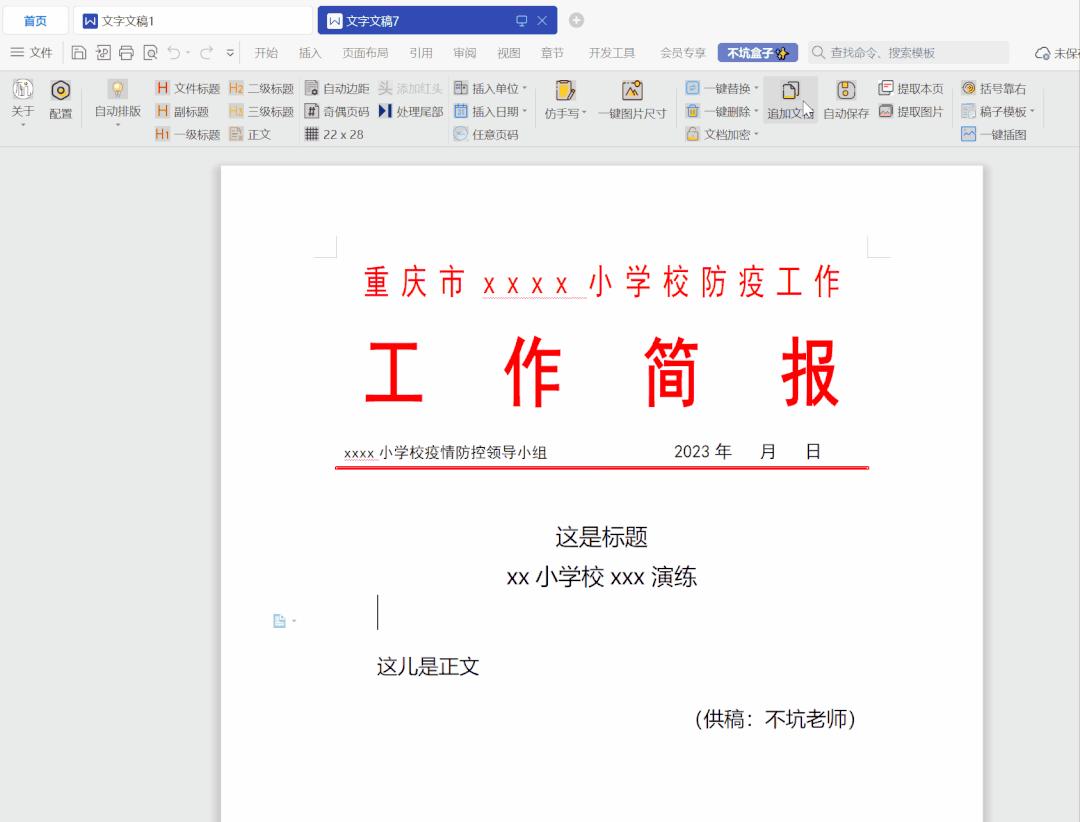The image size is (1080, 822).
Task: Click 提取本页 to extract current page
Action: point(913,87)
